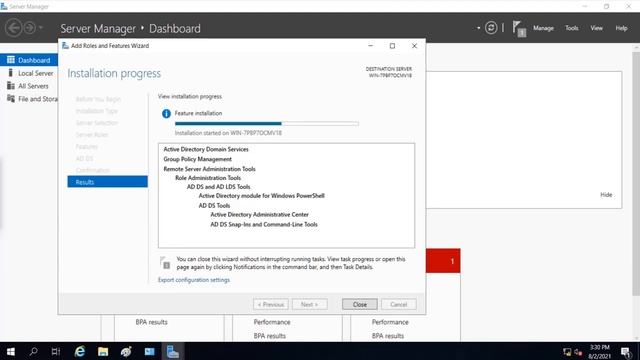
Task: Refresh the Server Manager dashboard
Action: (x=491, y=28)
